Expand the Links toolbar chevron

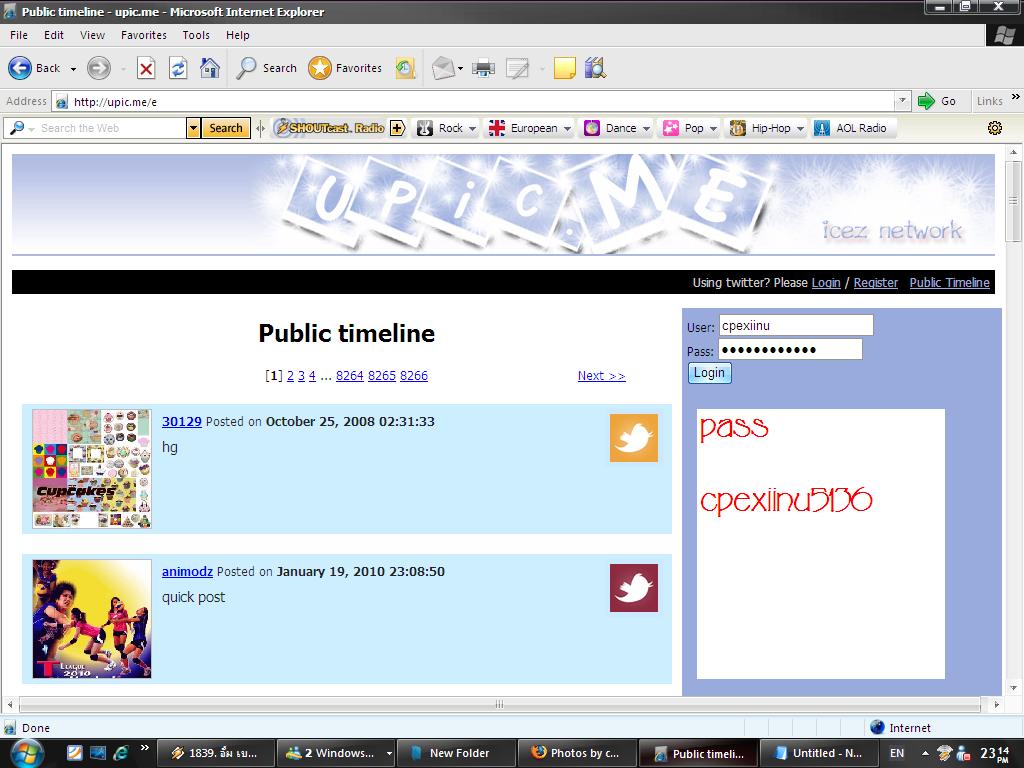coord(1015,97)
